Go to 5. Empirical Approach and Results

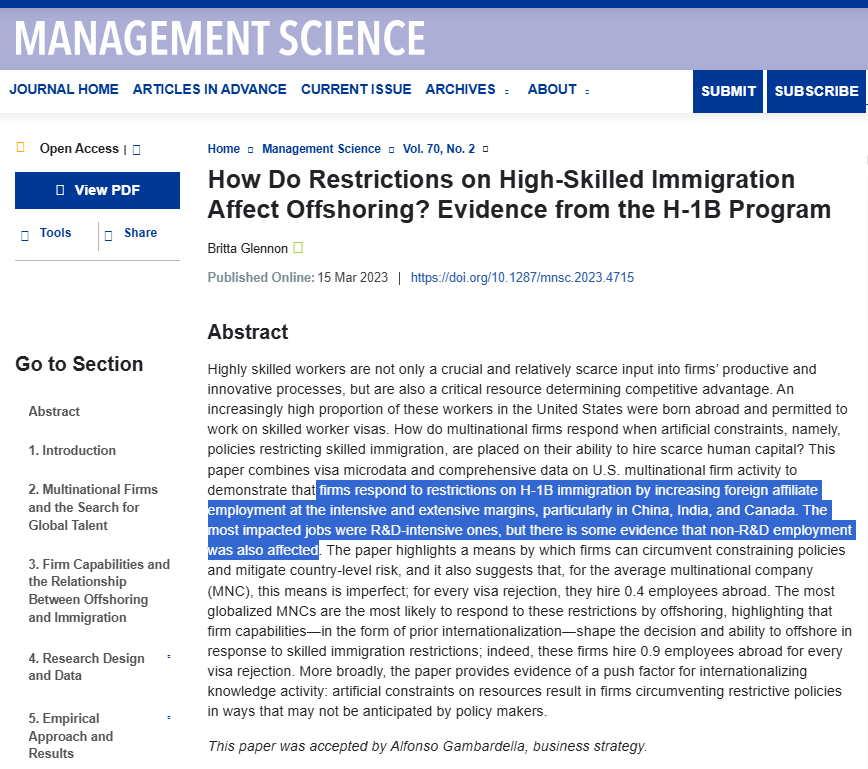pos(71,736)
